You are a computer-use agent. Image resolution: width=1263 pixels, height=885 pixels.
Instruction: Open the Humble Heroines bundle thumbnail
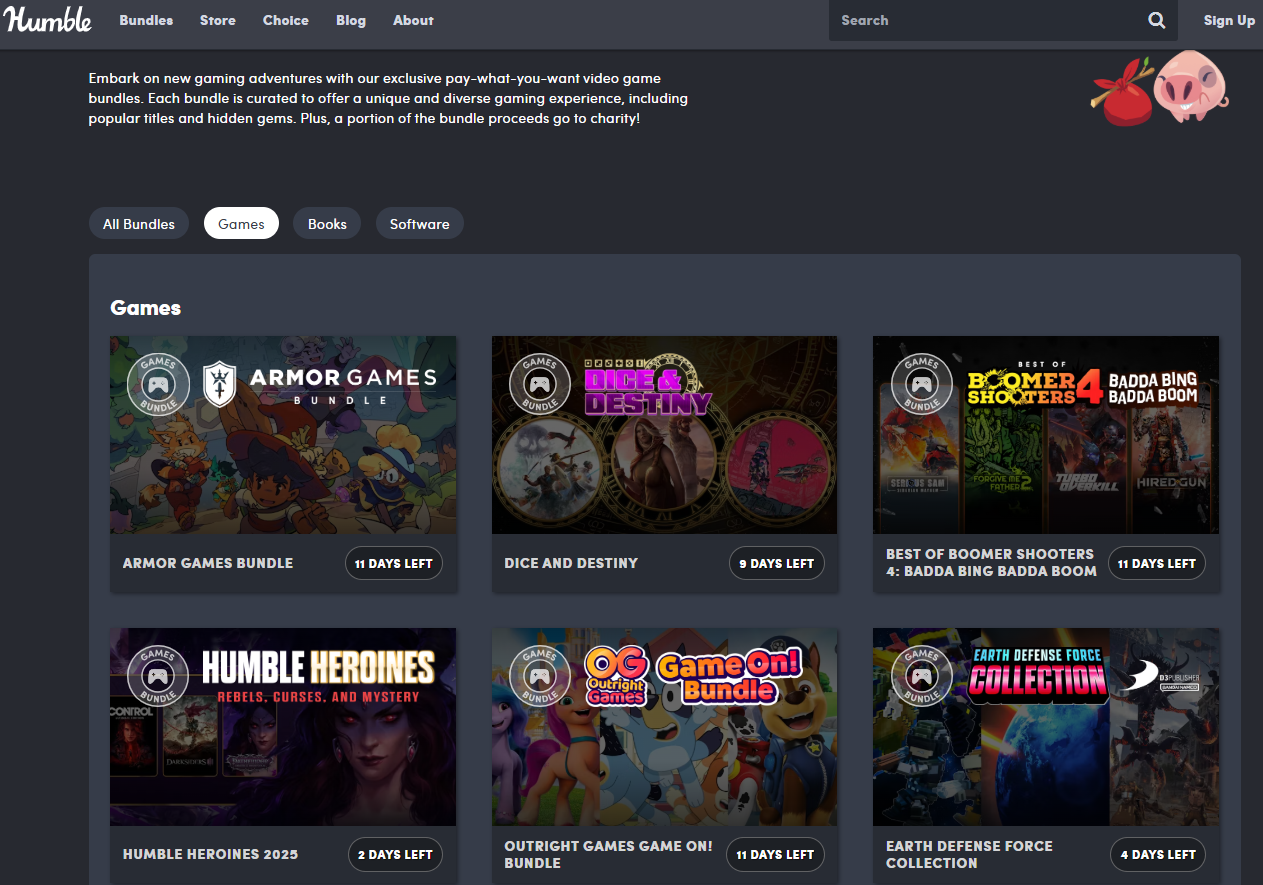coord(283,727)
